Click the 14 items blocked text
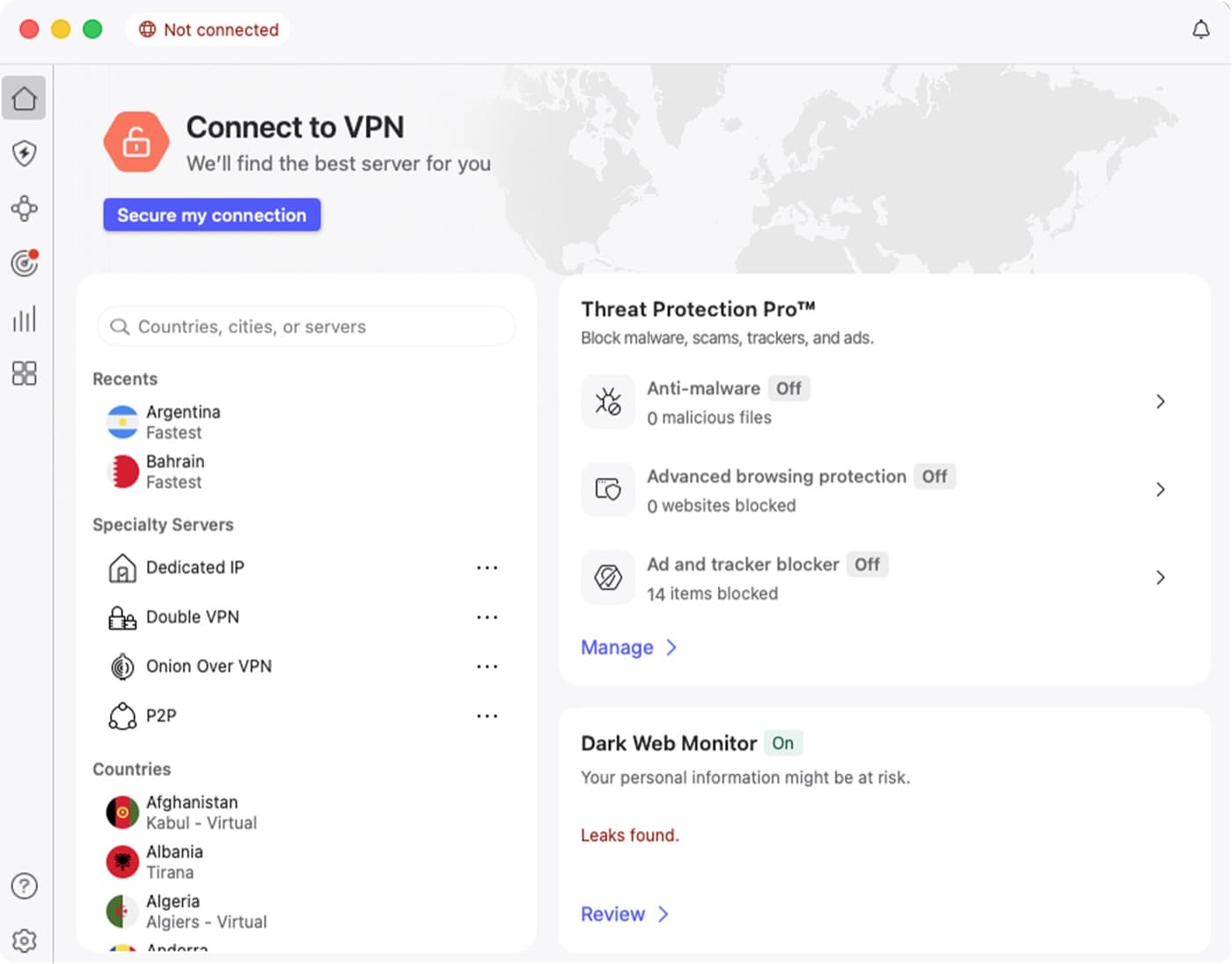This screenshot has height=964, width=1232. (713, 594)
